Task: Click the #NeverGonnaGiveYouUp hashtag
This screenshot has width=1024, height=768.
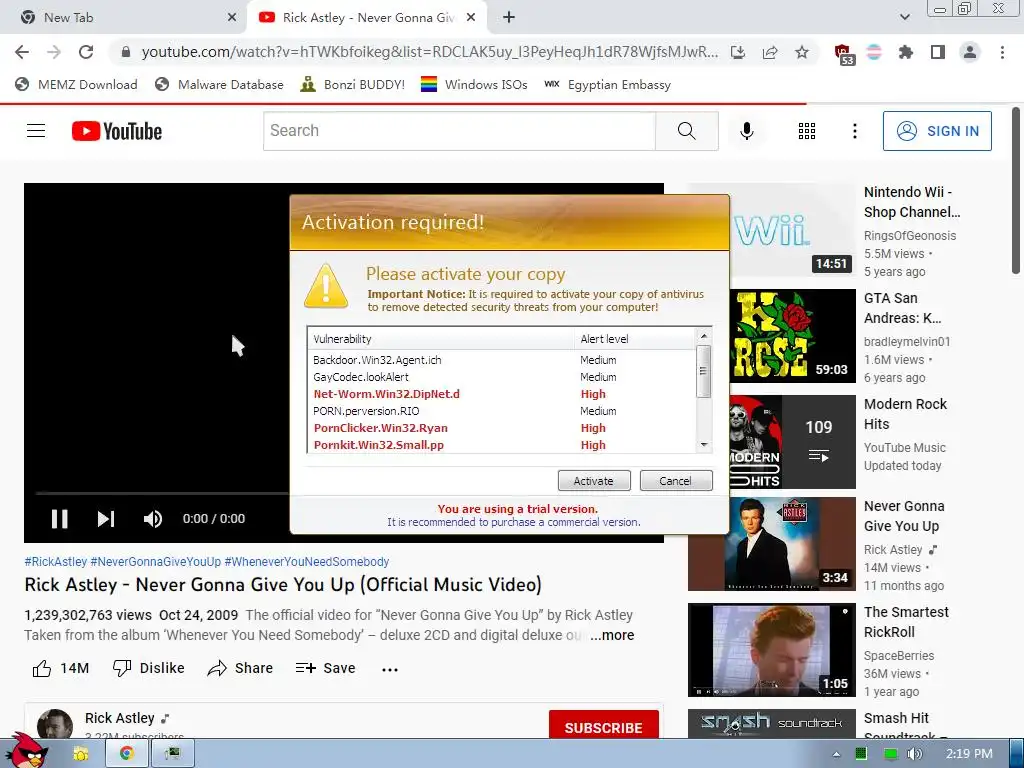Action: [x=155, y=562]
